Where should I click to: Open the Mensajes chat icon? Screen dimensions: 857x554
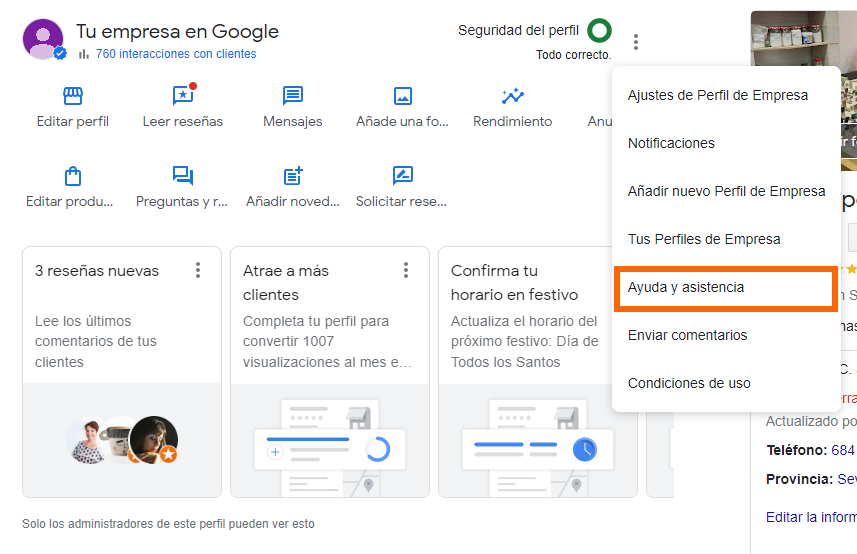pyautogui.click(x=293, y=96)
